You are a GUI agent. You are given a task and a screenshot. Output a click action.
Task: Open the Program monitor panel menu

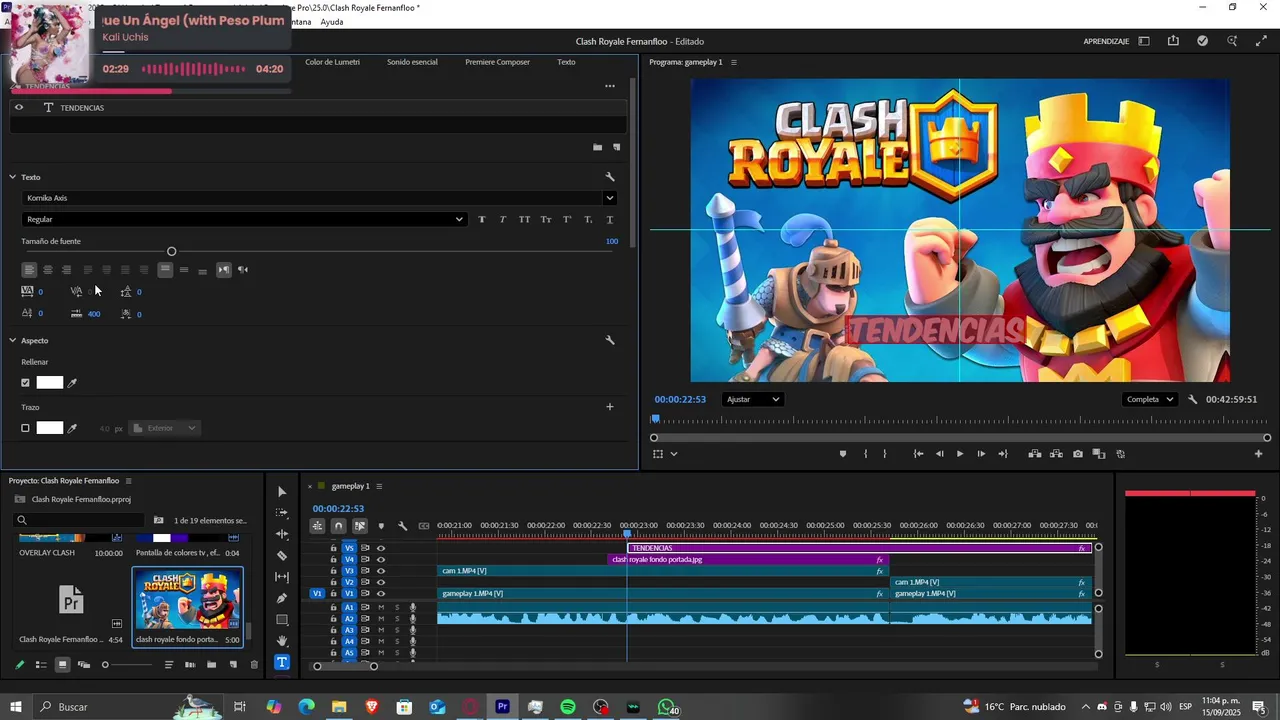coord(733,62)
